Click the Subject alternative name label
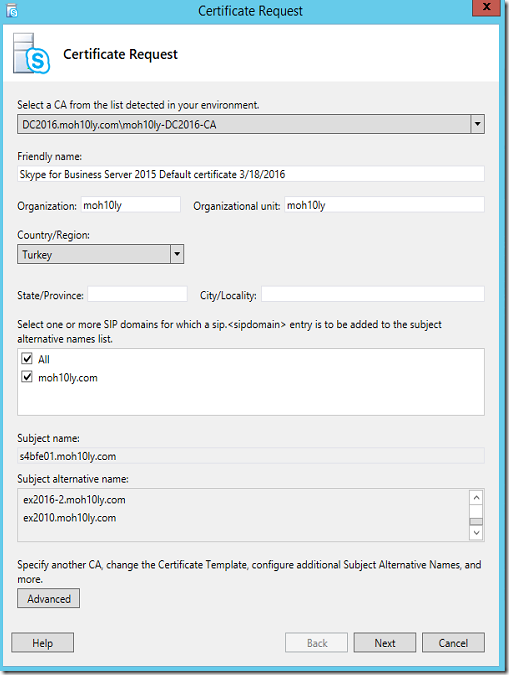This screenshot has height=675, width=509. click(73, 479)
